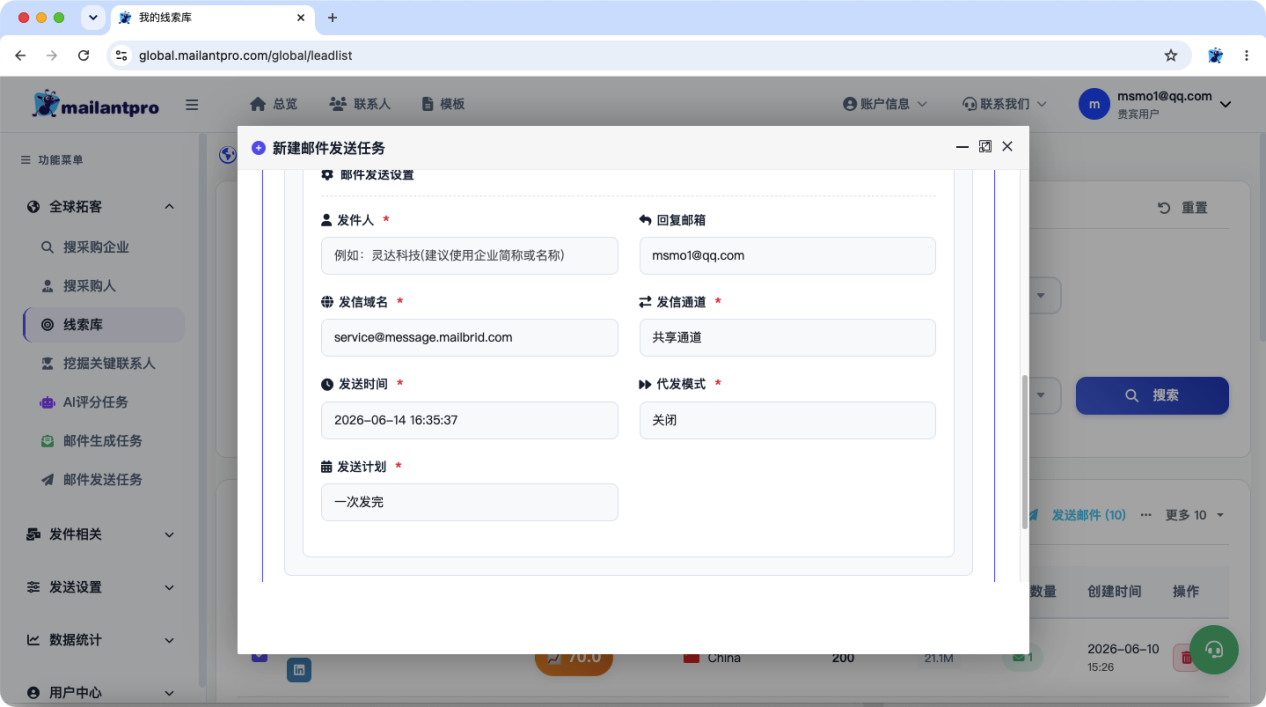Open 模板 navigation item
The height and width of the screenshot is (707, 1266).
[443, 104]
